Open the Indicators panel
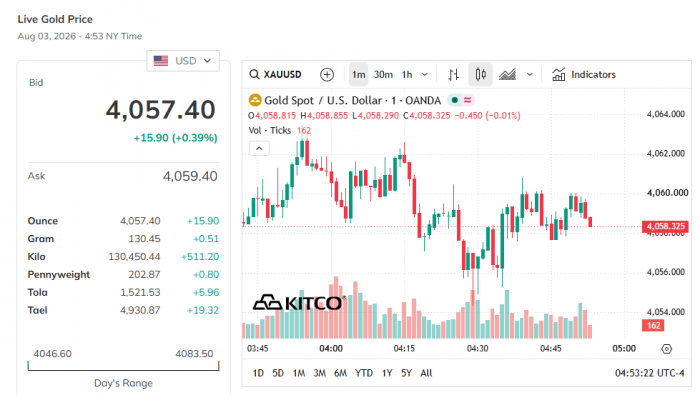 (x=583, y=75)
